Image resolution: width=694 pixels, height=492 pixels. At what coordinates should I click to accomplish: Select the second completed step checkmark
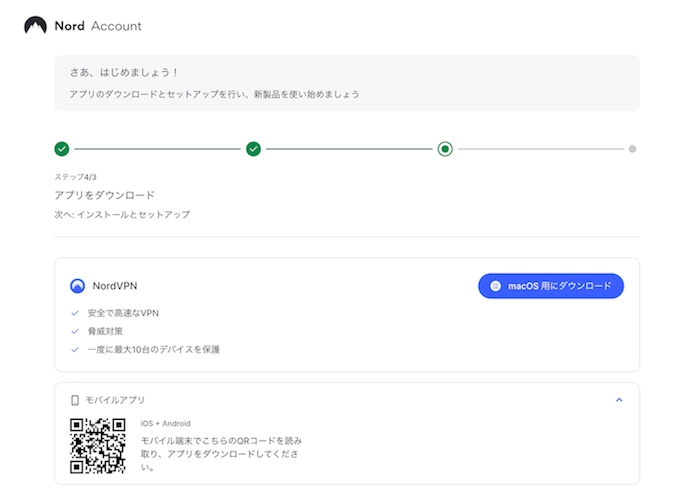(254, 149)
